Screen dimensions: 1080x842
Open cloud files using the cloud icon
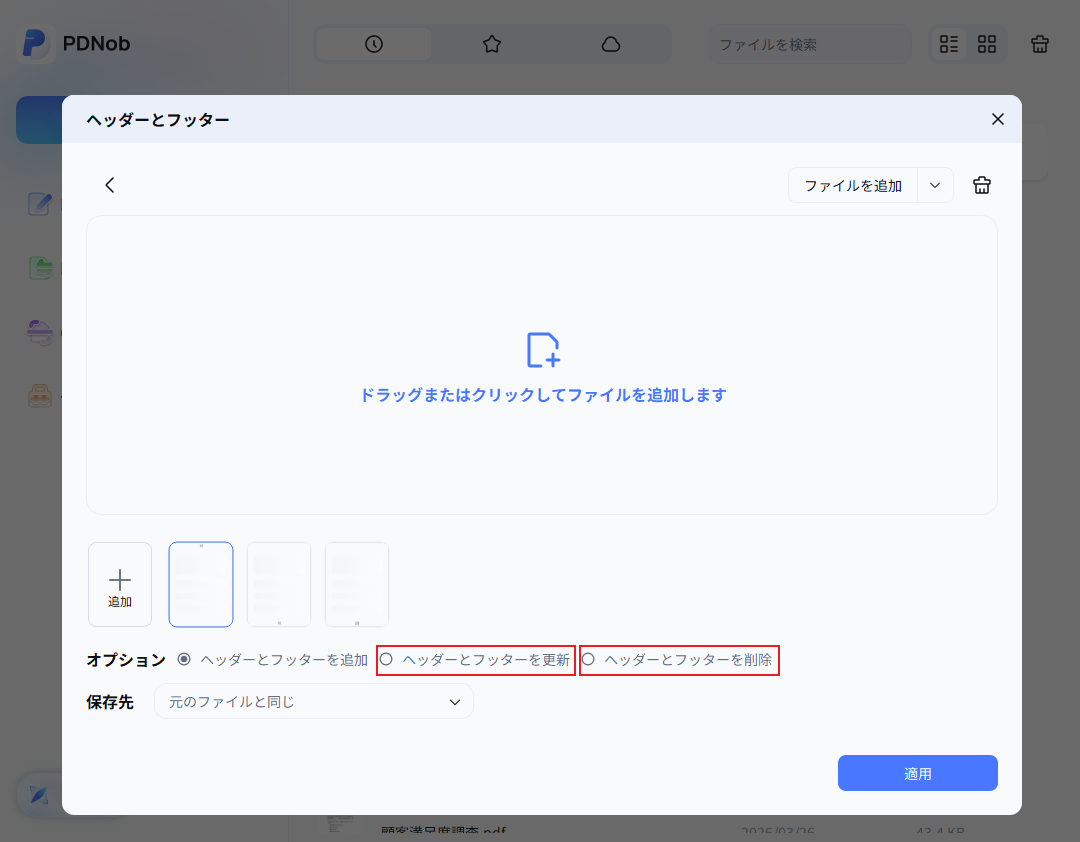pos(611,44)
